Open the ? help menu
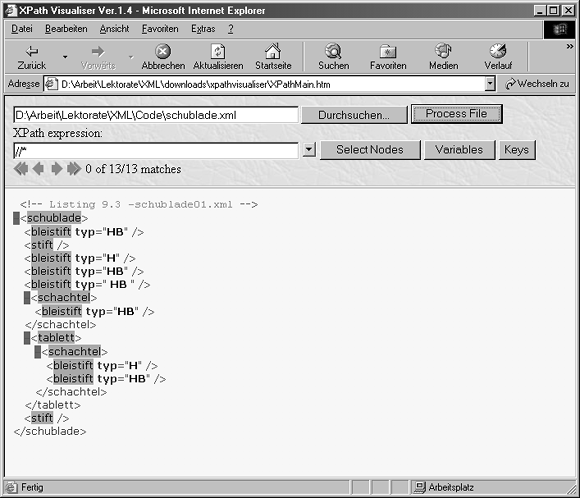This screenshot has height=498, width=580. point(231,29)
